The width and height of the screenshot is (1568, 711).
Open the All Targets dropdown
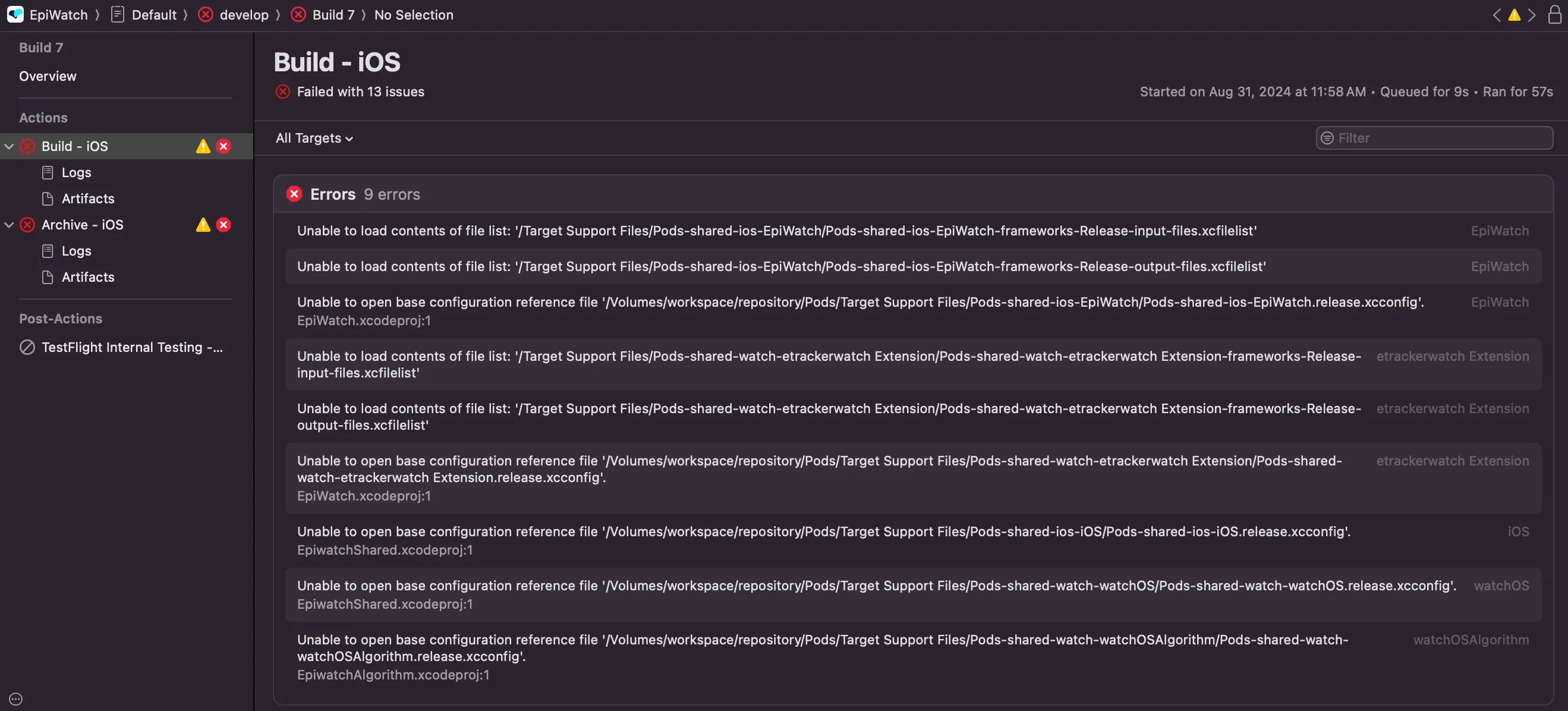tap(313, 138)
